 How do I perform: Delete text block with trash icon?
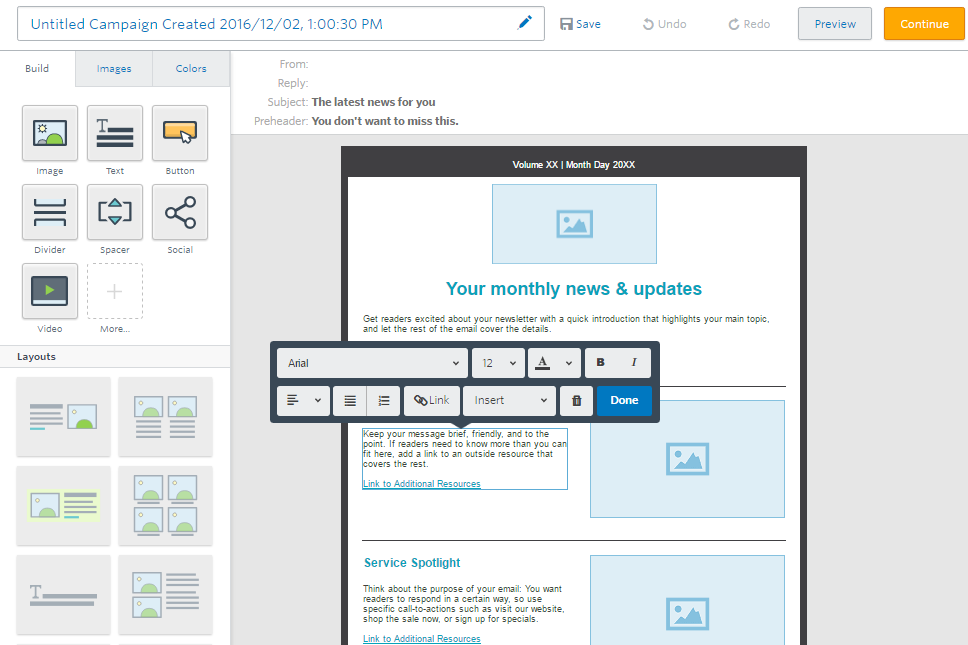point(576,401)
